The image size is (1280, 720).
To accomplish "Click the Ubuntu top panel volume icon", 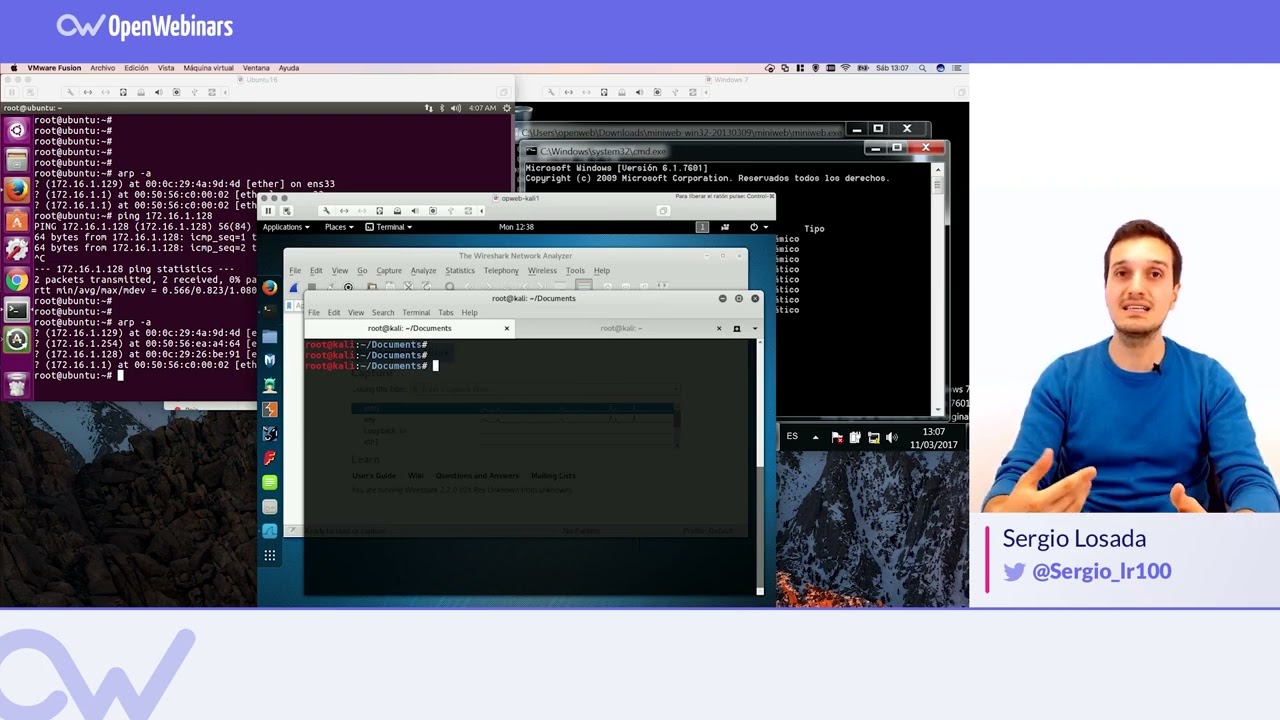I will coord(456,108).
